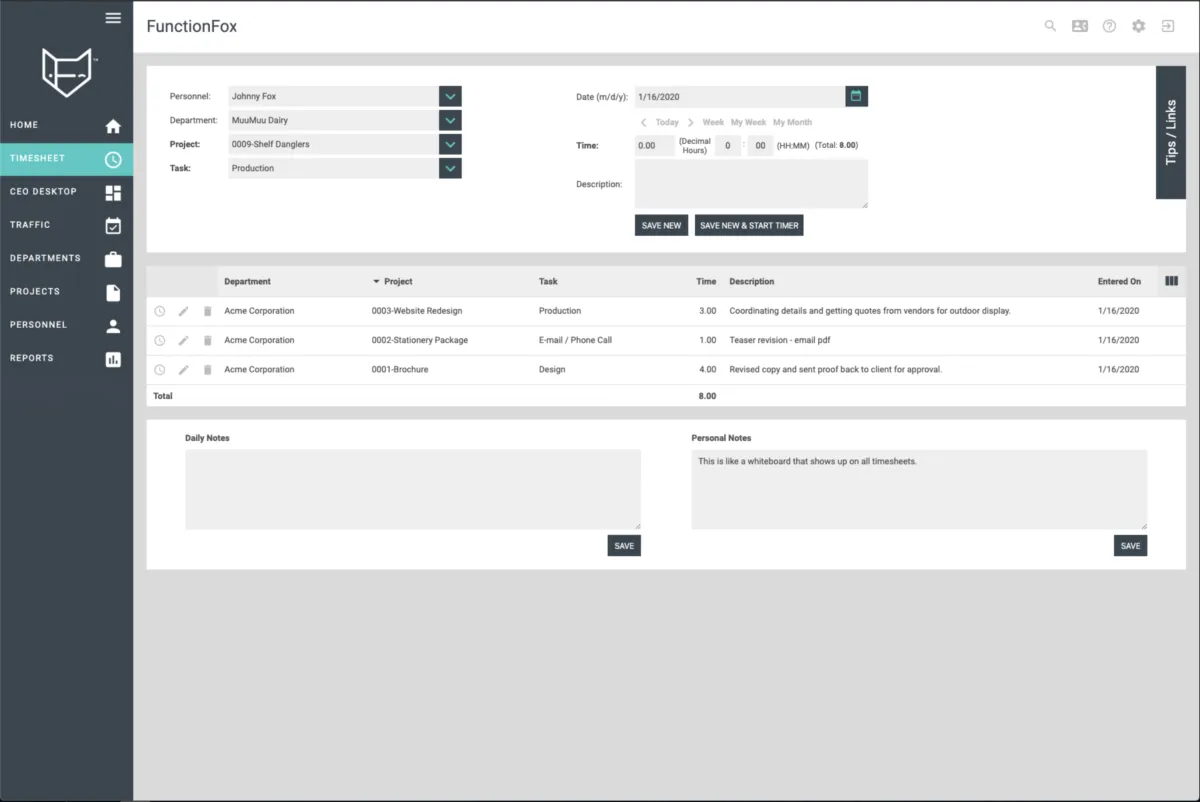The width and height of the screenshot is (1200, 802).
Task: Delete the Brochure entry
Action: [x=207, y=370]
